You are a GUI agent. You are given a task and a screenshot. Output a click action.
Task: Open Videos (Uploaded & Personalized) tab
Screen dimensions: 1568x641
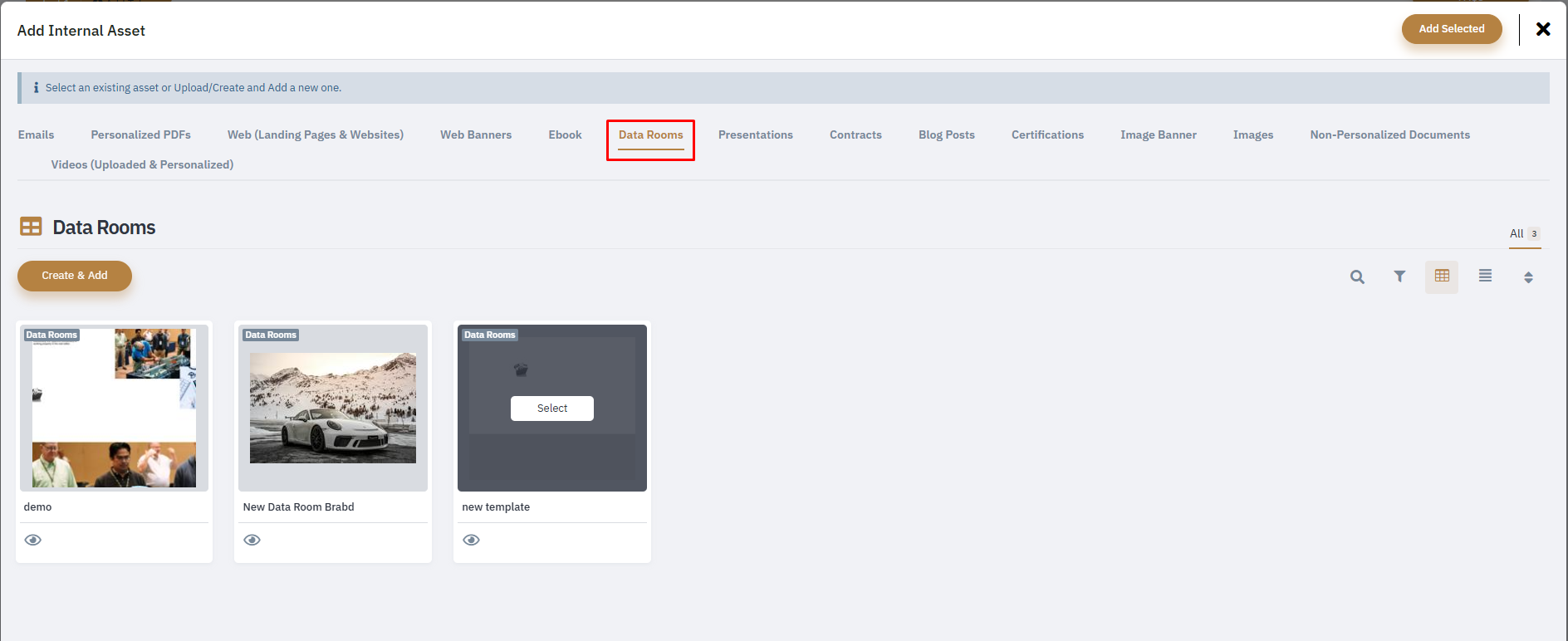pyautogui.click(x=142, y=165)
